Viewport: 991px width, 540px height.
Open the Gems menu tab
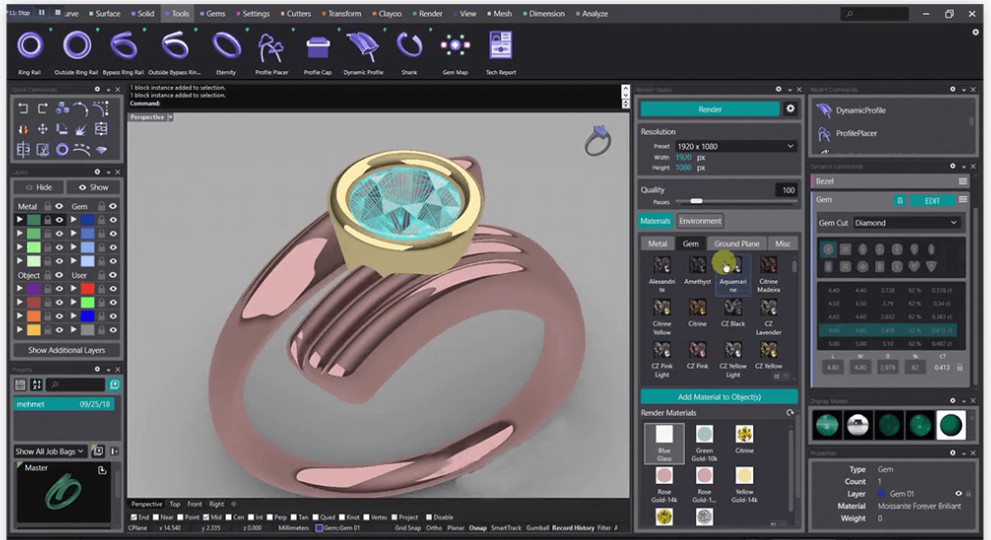click(212, 14)
